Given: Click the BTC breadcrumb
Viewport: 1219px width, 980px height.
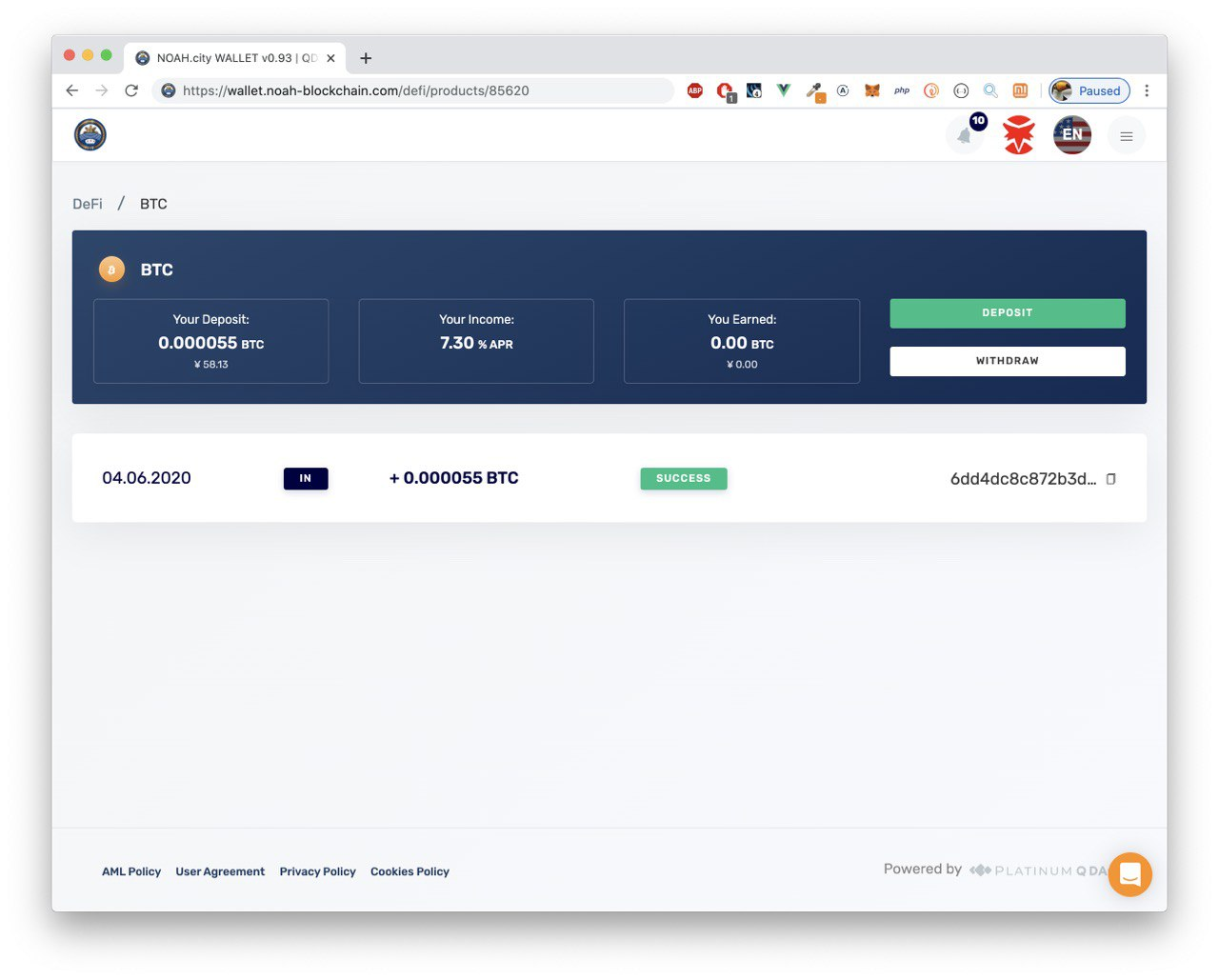Looking at the screenshot, I should 153,204.
